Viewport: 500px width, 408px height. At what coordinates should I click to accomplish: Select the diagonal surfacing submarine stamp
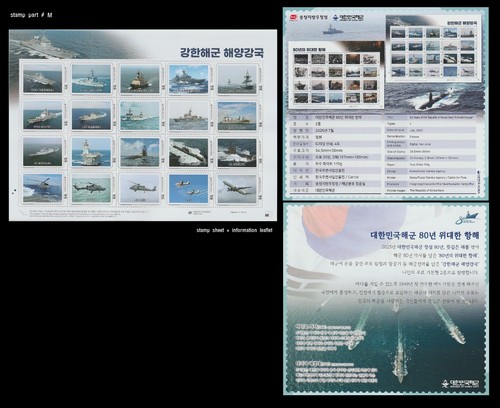coord(189,152)
